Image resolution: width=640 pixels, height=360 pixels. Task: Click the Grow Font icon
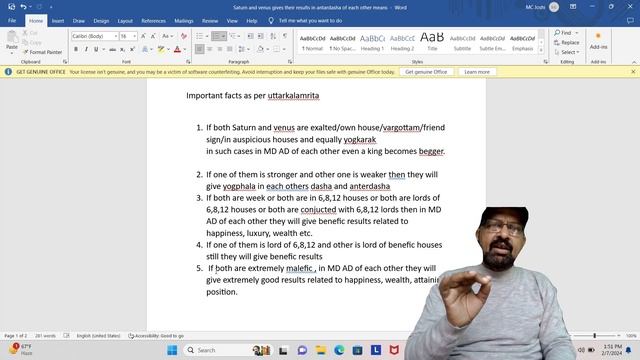pyautogui.click(x=143, y=36)
